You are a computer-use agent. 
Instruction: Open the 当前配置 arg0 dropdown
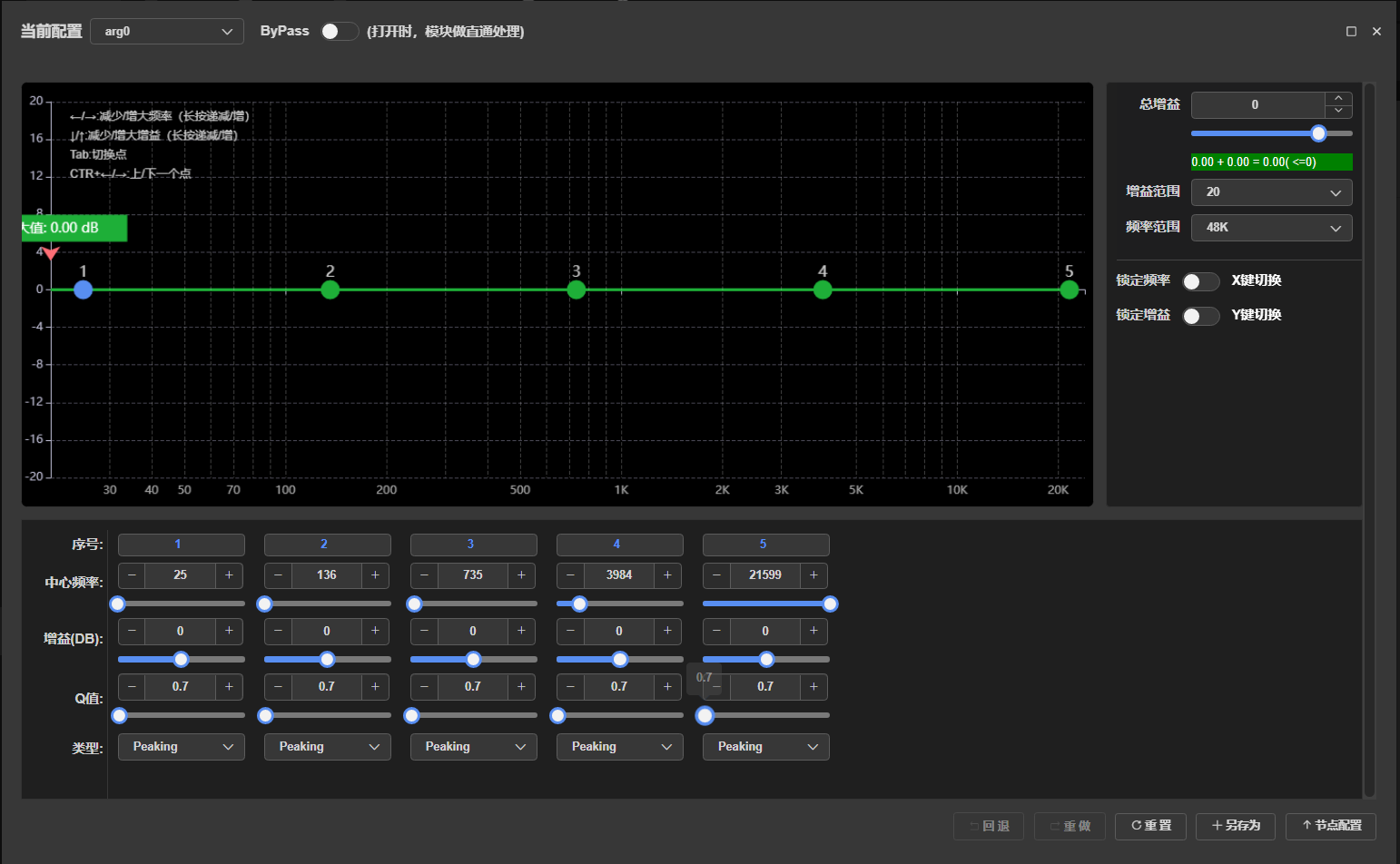(167, 32)
